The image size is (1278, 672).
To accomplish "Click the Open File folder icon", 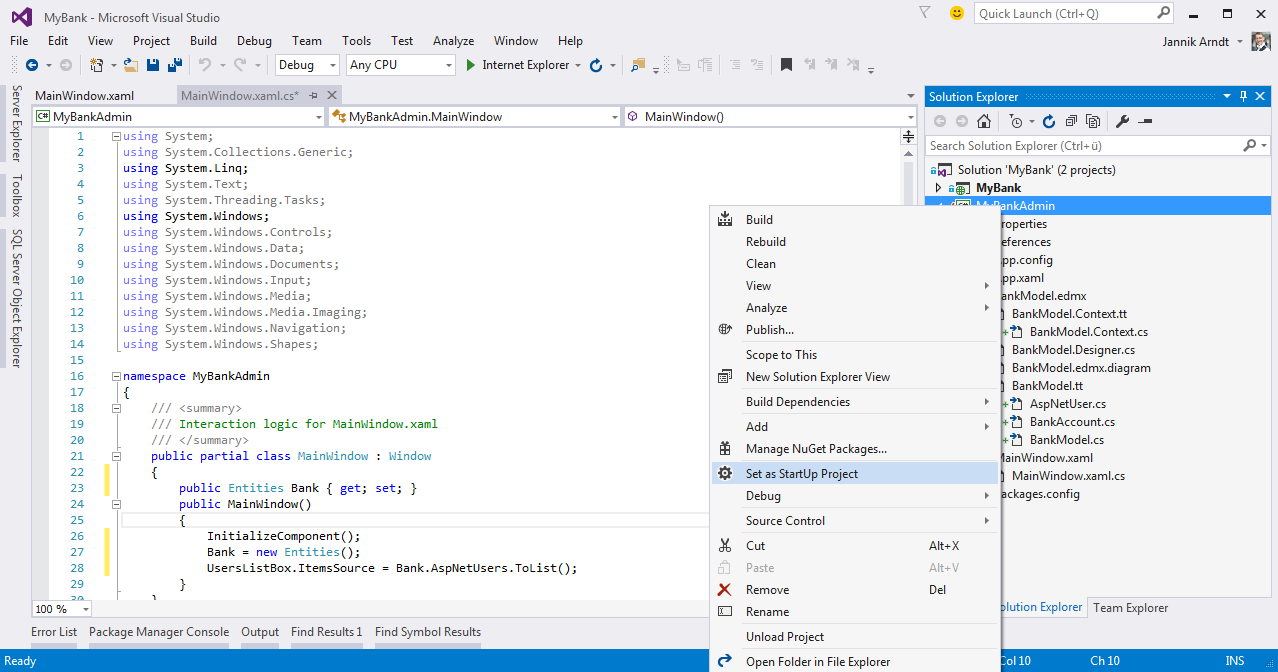I will click(131, 65).
